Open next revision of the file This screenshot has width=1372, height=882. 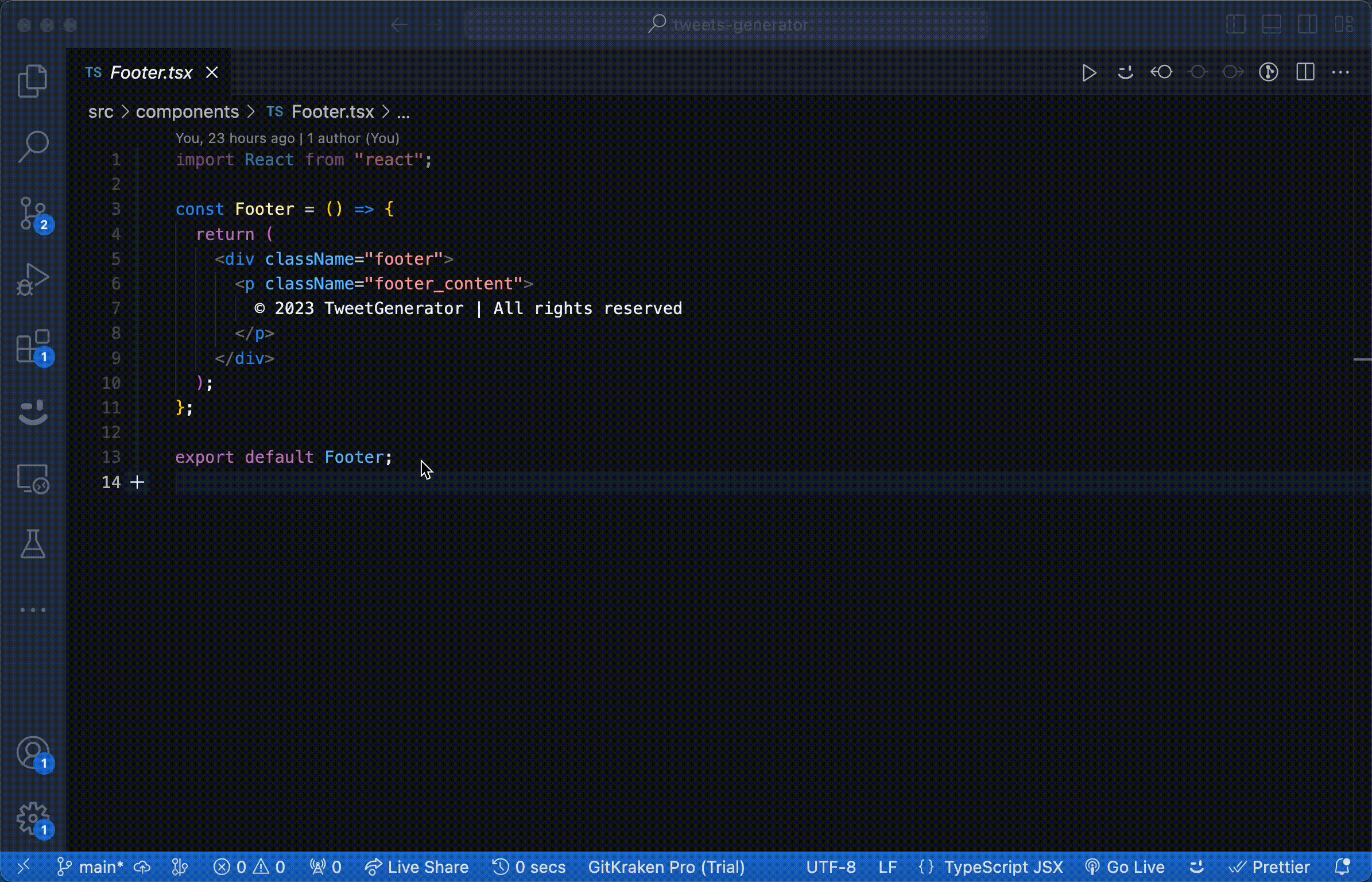point(1233,72)
